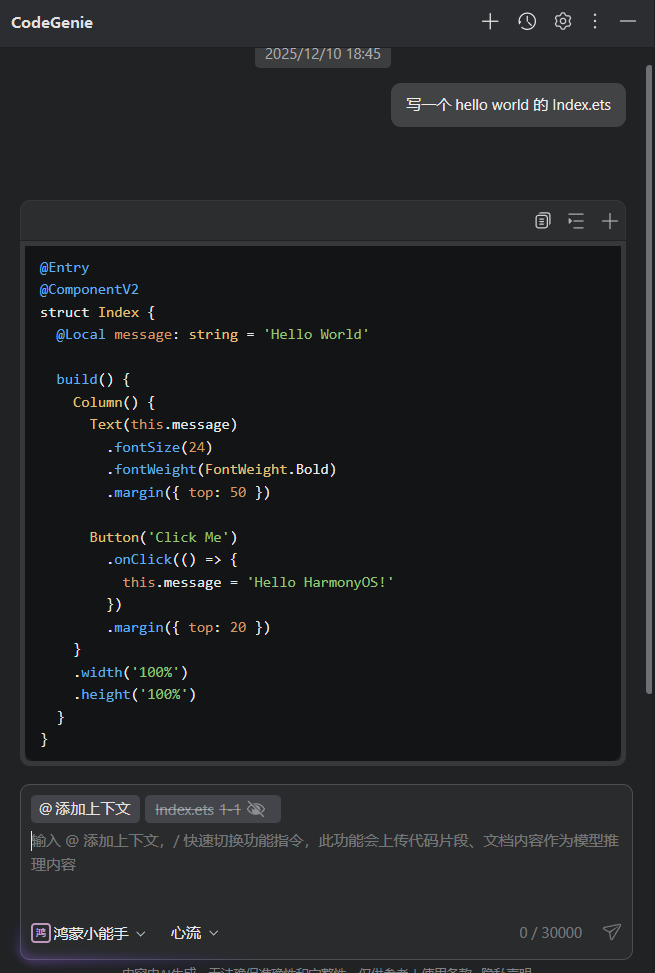Open the chat history clock icon

pyautogui.click(x=527, y=22)
